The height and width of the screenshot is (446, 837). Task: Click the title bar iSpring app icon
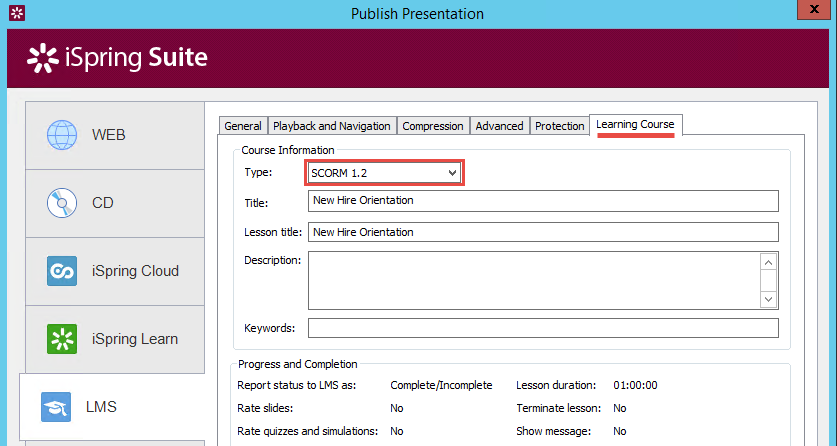tap(18, 12)
